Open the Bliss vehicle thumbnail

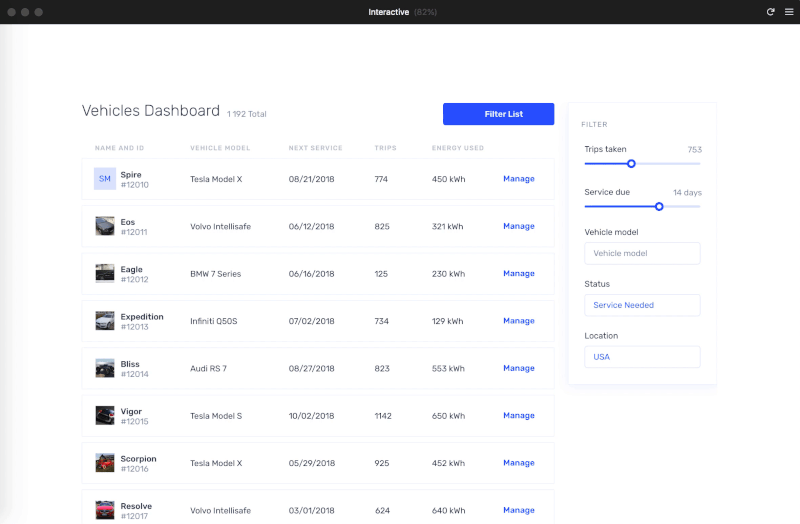105,368
